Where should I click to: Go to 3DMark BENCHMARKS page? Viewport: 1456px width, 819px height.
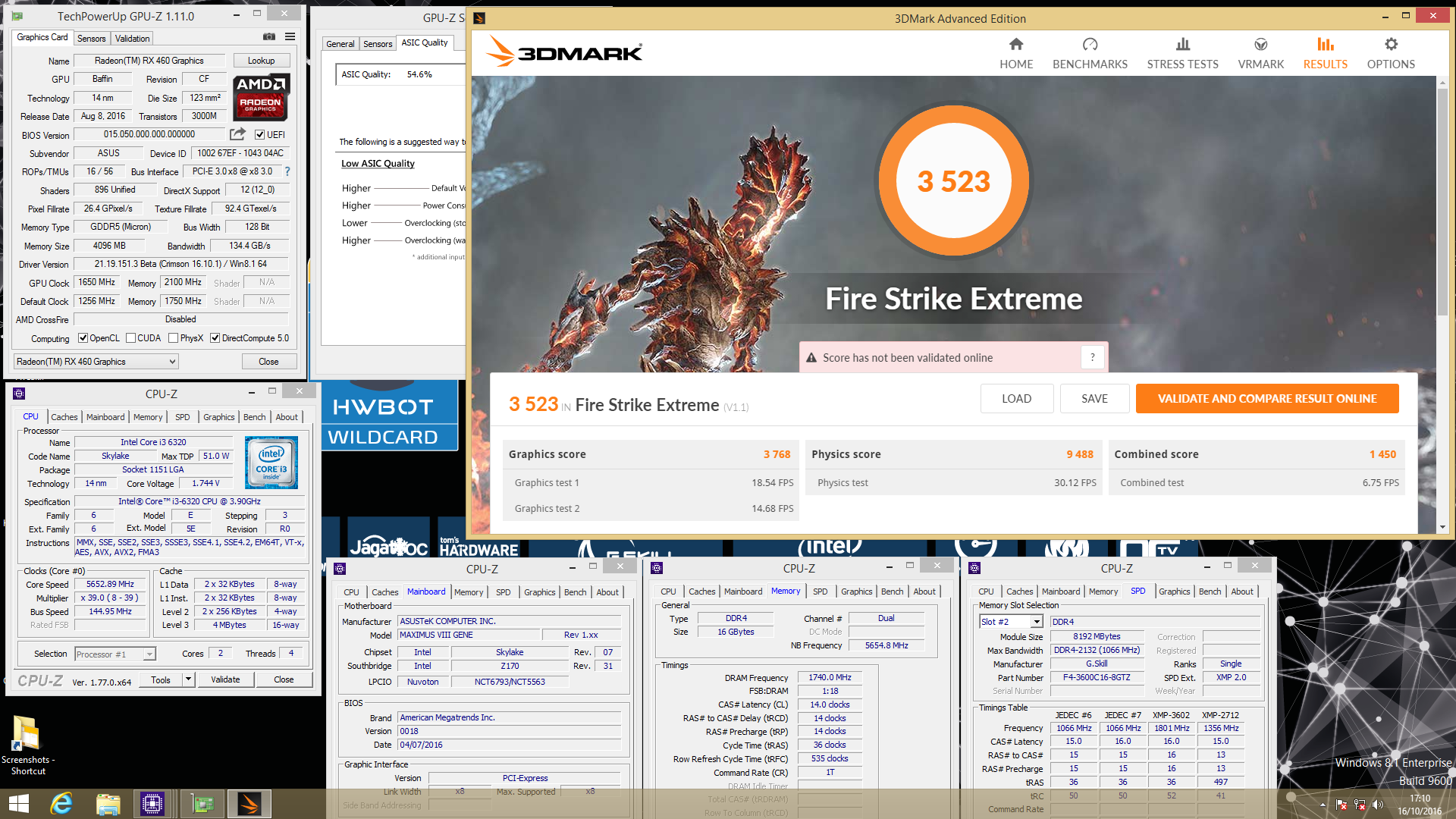[1090, 54]
